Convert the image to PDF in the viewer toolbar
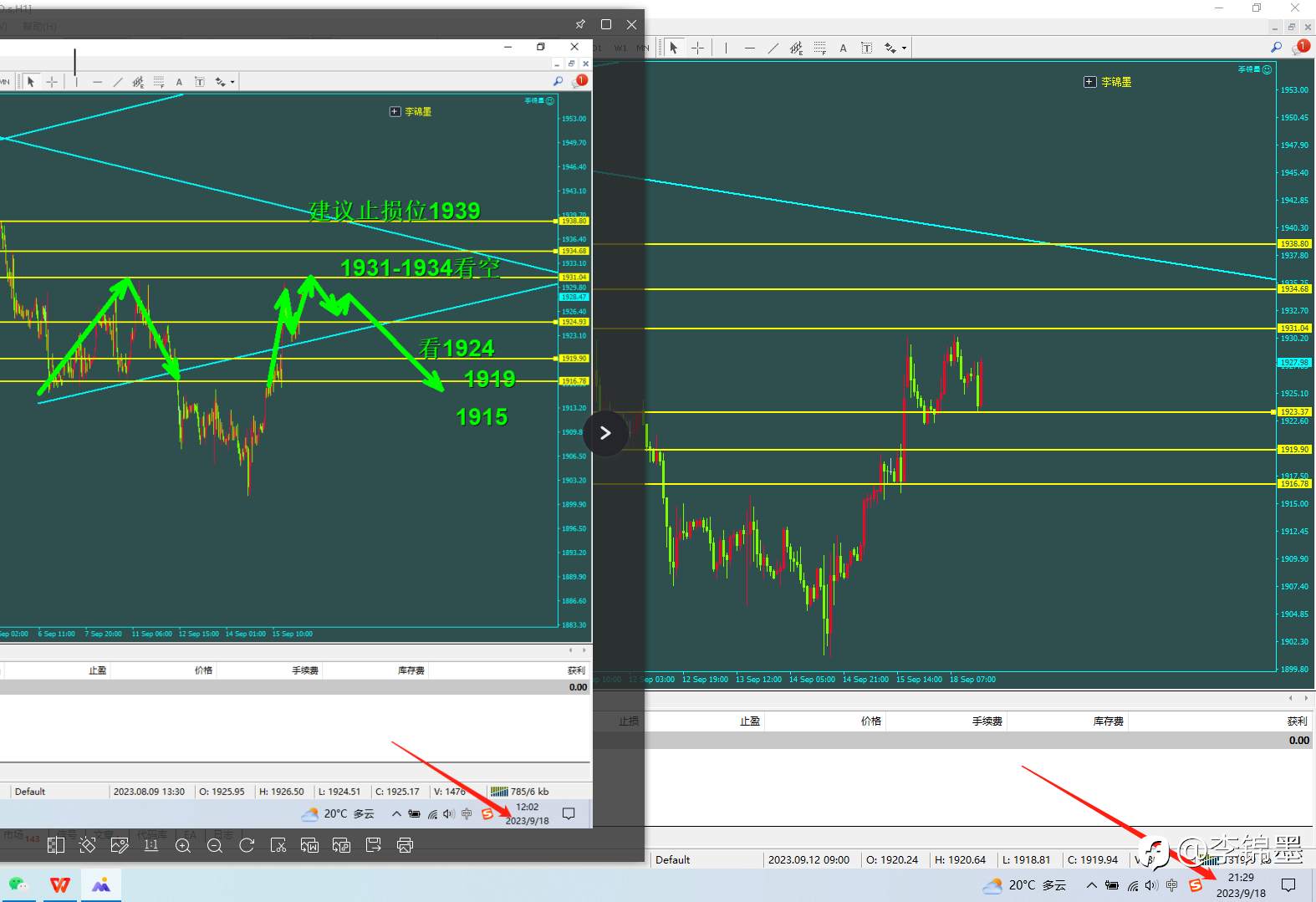Image resolution: width=1316 pixels, height=902 pixels. (x=342, y=845)
